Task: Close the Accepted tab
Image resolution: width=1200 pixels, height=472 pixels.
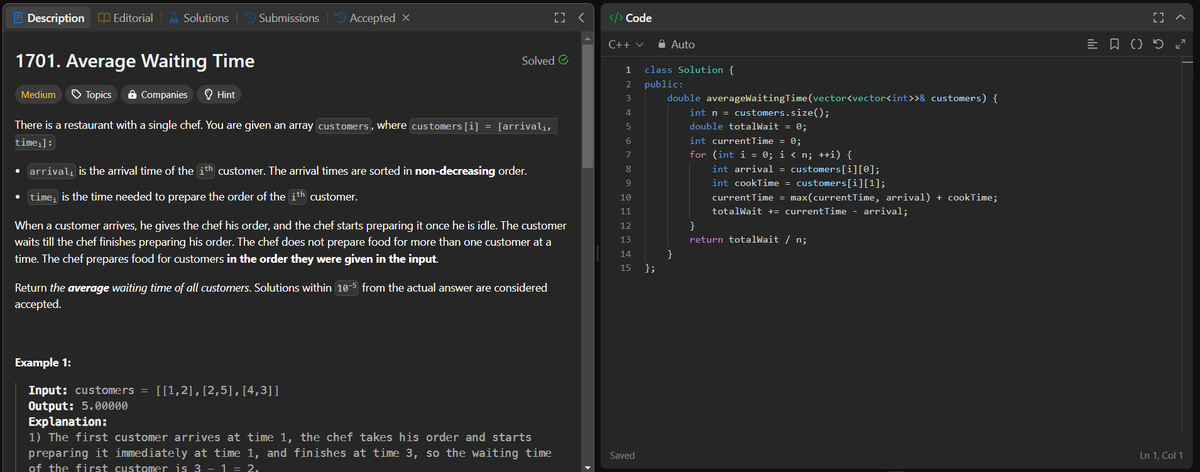Action: point(406,18)
